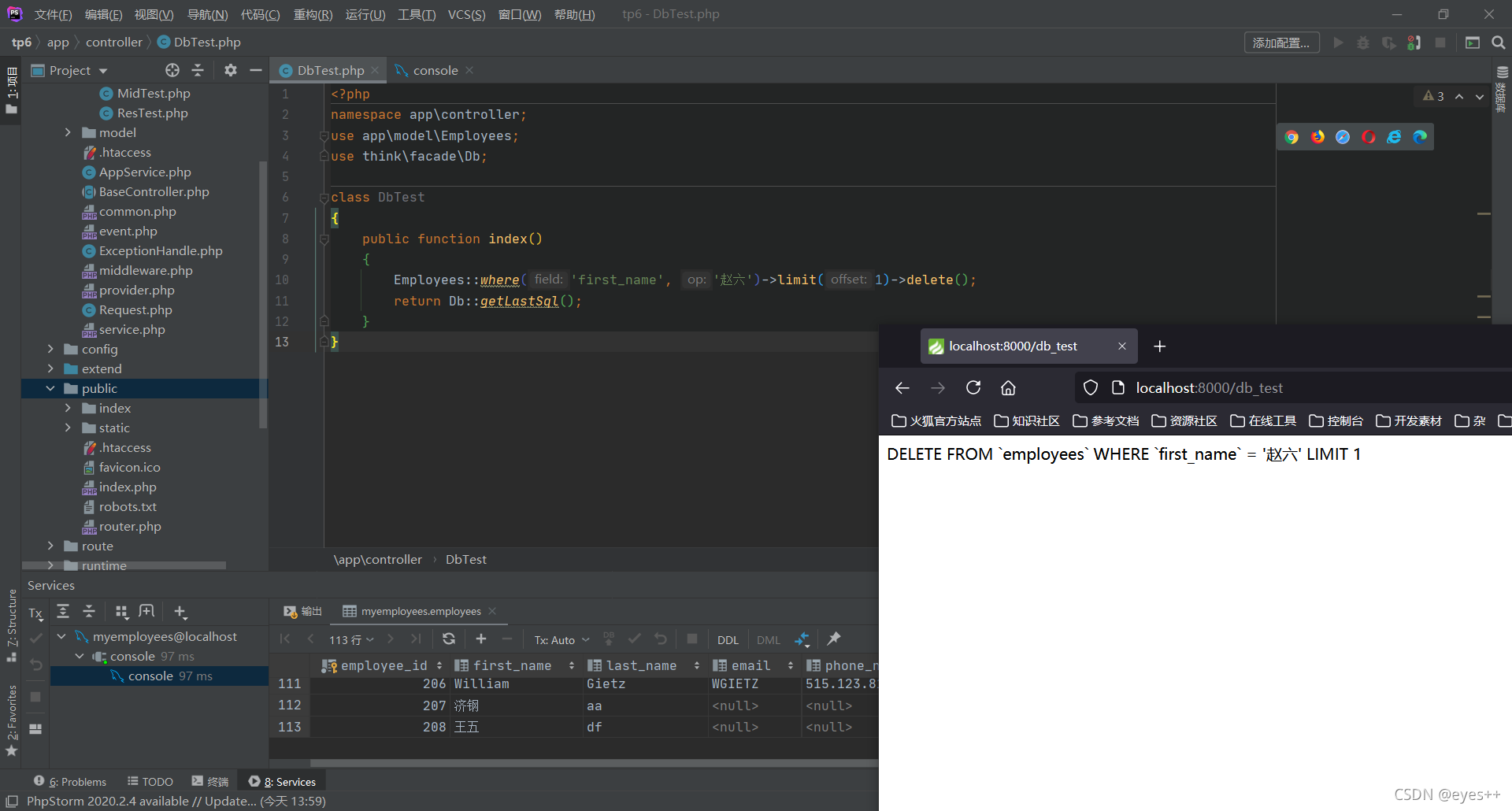This screenshot has width=1512, height=811.
Task: Open 开发素材 bookmark folder in Firefox
Action: pos(1409,421)
